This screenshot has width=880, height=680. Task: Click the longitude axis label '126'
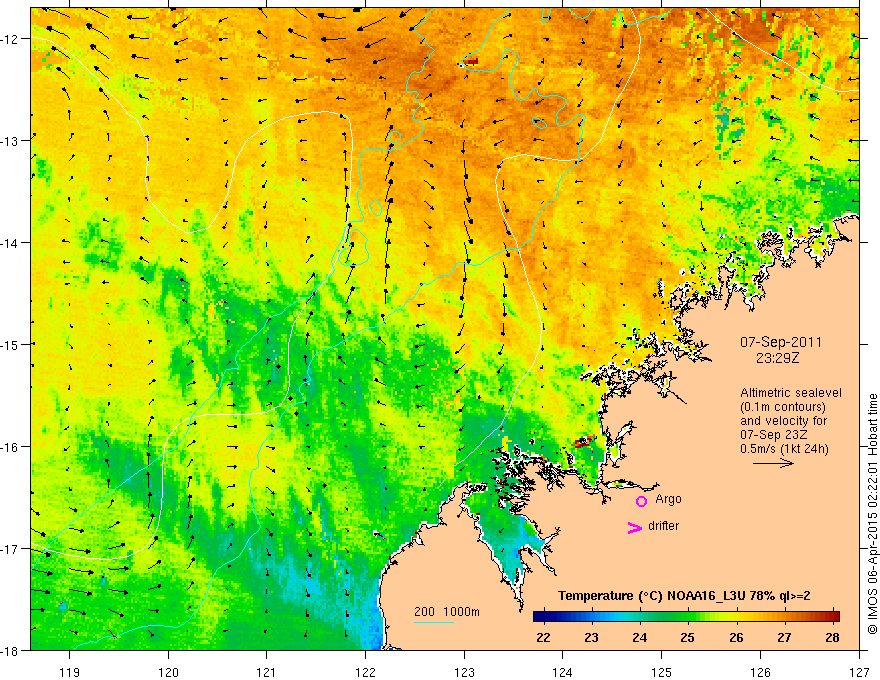coord(760,672)
